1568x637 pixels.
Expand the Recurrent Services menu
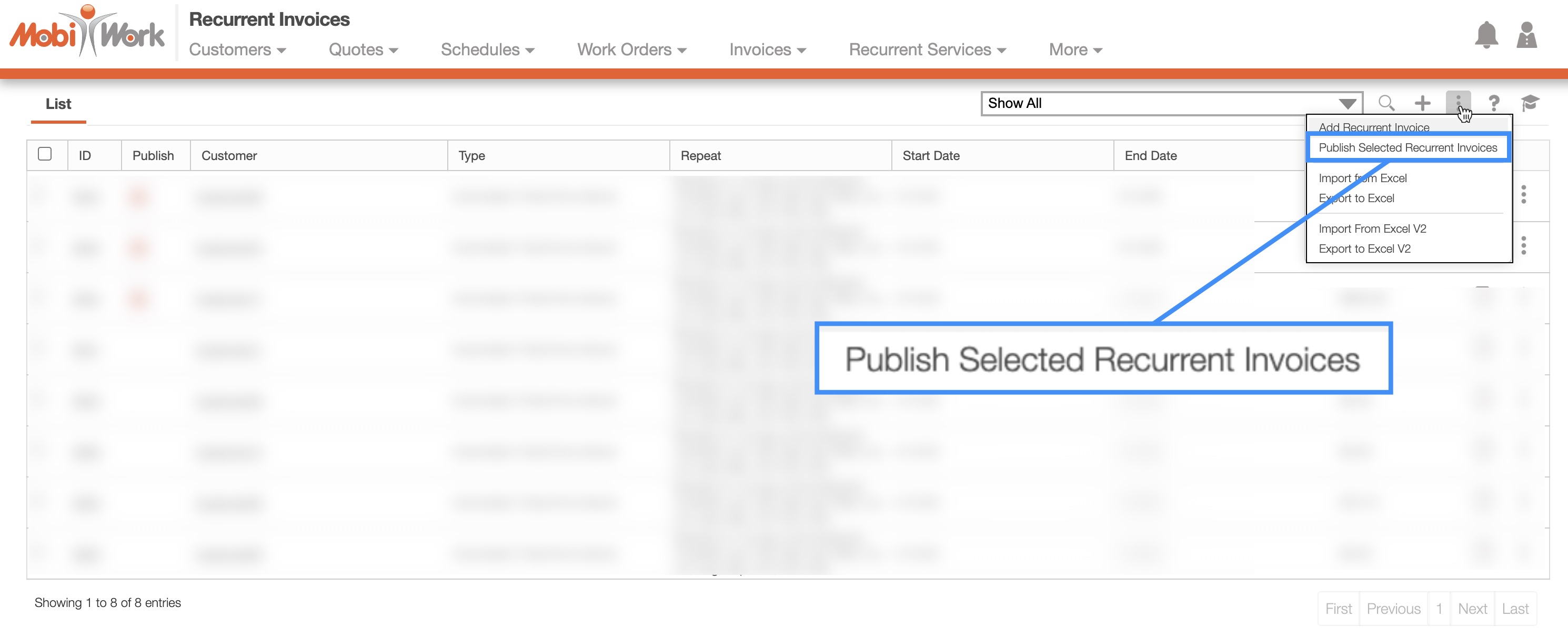pos(927,50)
